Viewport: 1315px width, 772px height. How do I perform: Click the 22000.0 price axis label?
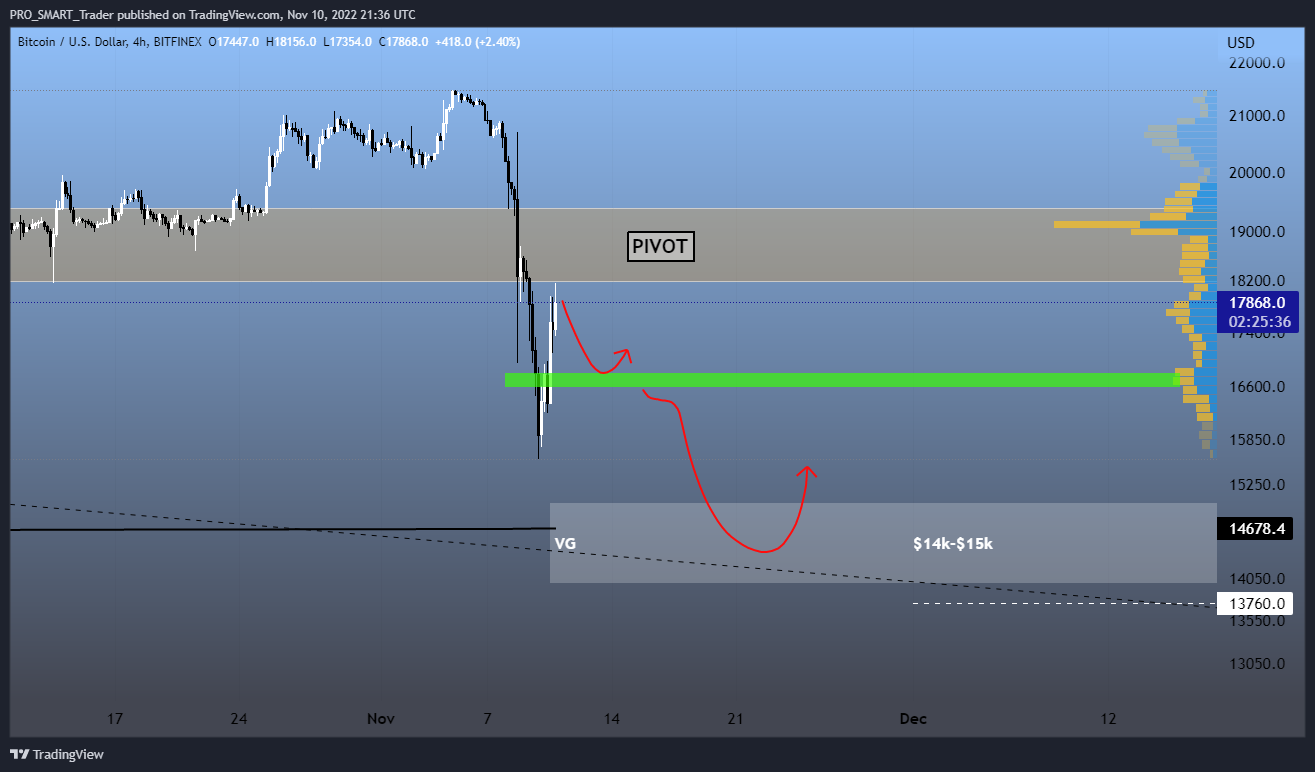[1256, 63]
